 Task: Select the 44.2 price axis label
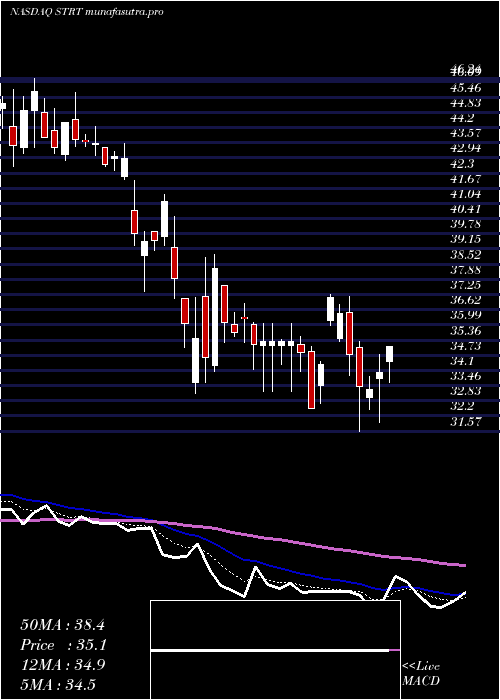click(462, 118)
